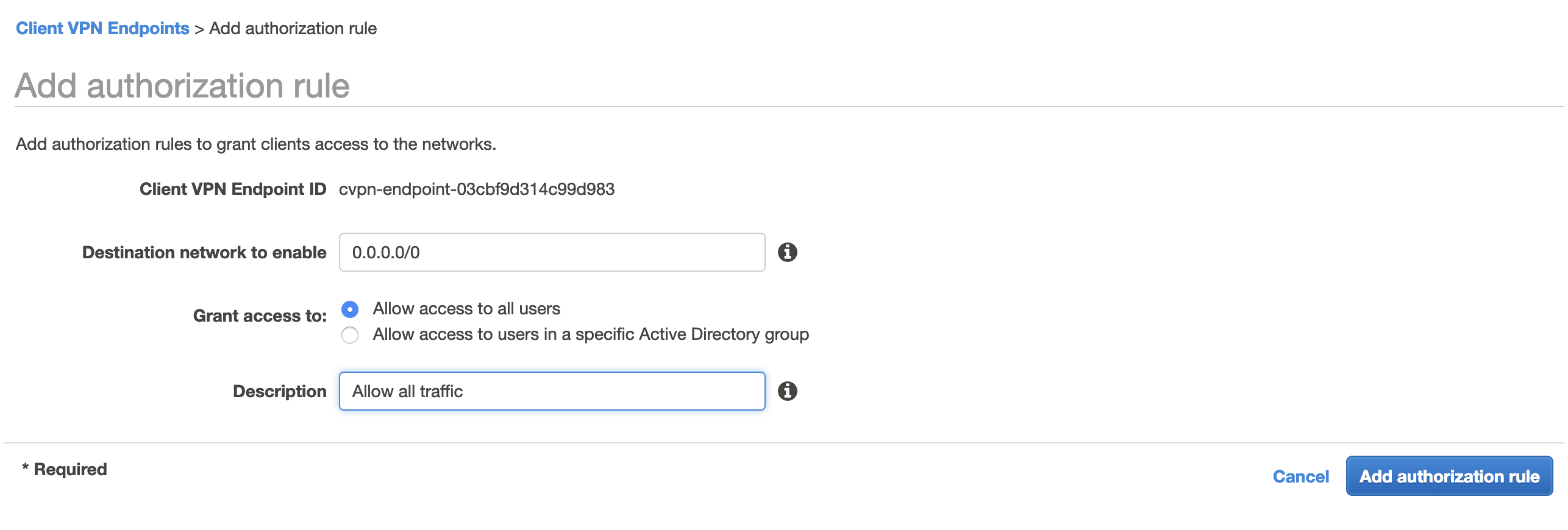Choose the specific Active Directory group radio button
Screen dimensions: 1568x530
click(350, 335)
